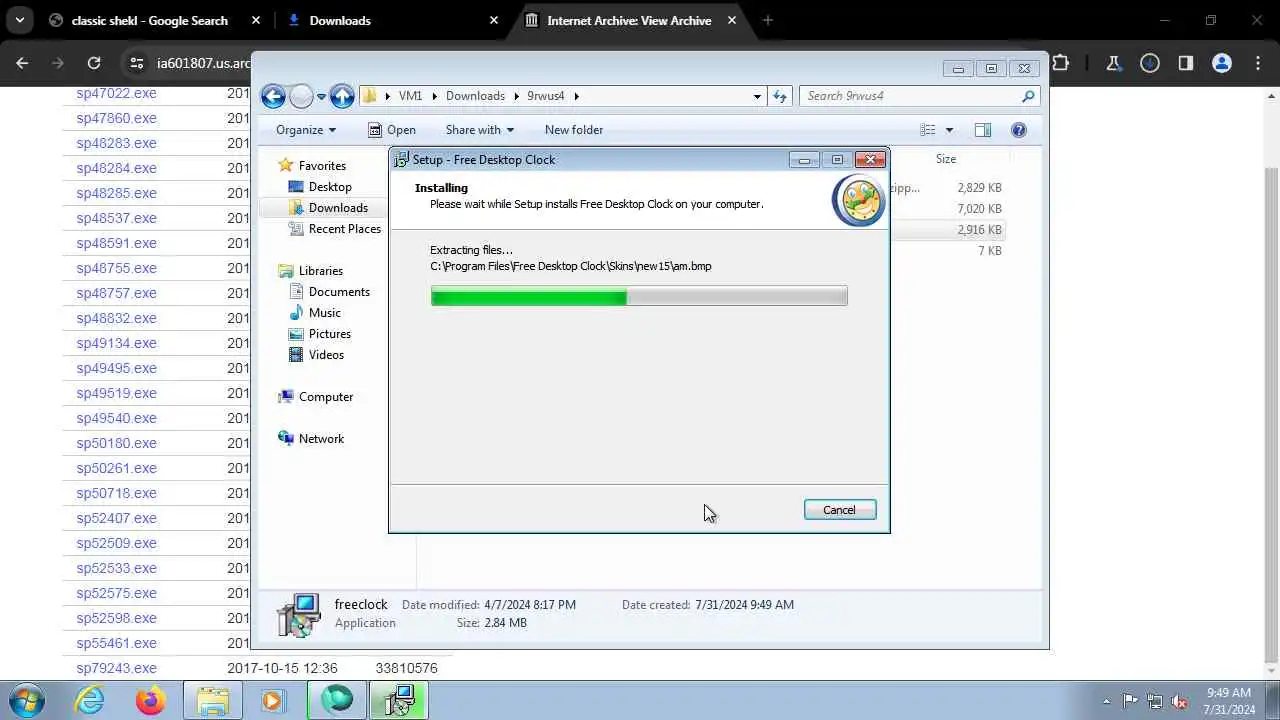Open sp48537.exe link
1280x720 pixels.
[x=116, y=218]
